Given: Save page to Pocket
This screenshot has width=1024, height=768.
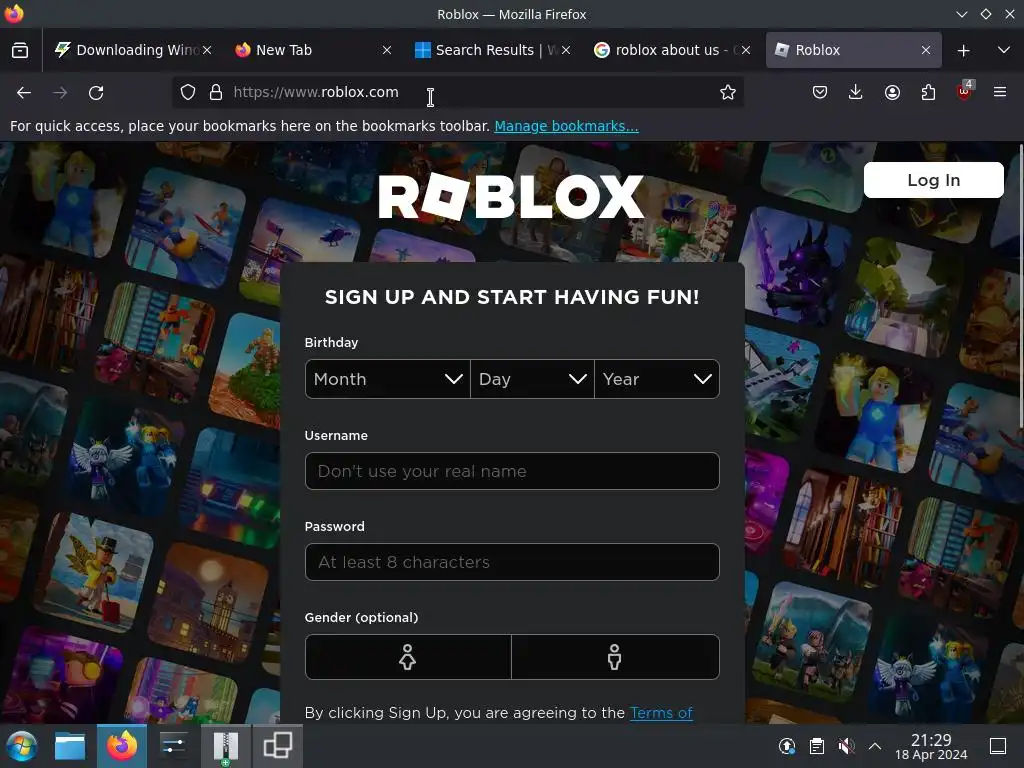Looking at the screenshot, I should pyautogui.click(x=820, y=92).
